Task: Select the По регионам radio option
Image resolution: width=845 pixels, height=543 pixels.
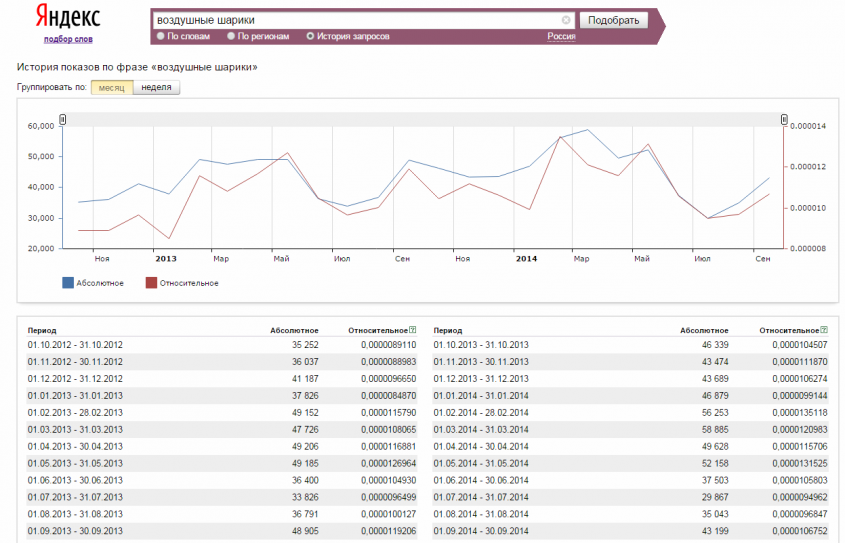Action: (231, 36)
